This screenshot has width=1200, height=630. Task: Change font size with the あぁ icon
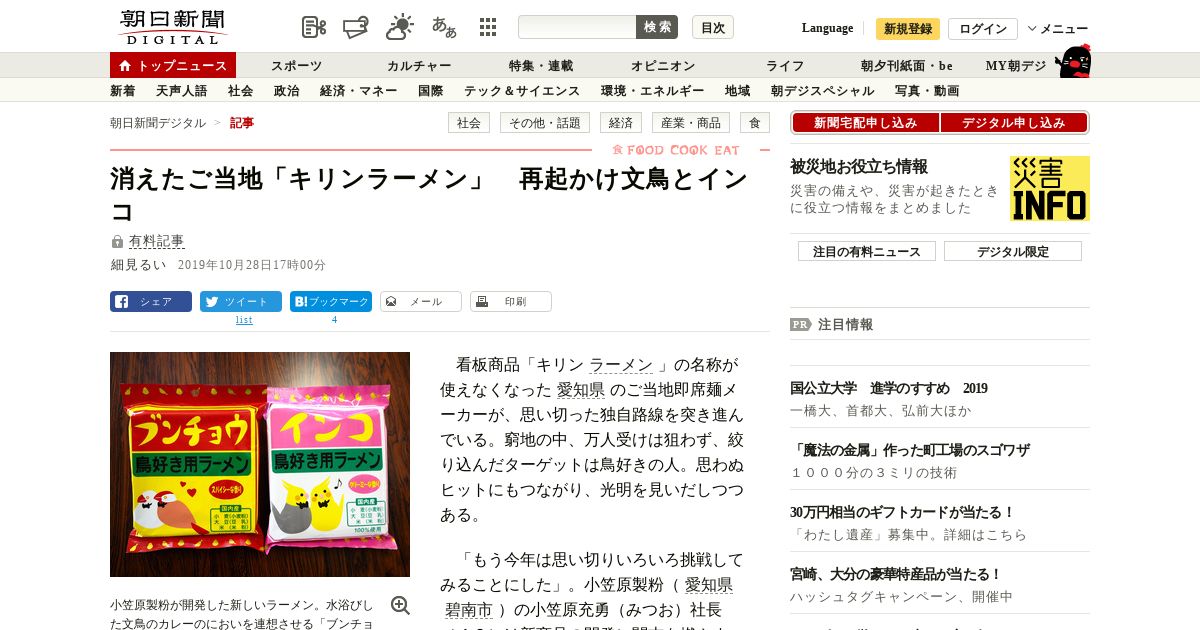point(444,27)
